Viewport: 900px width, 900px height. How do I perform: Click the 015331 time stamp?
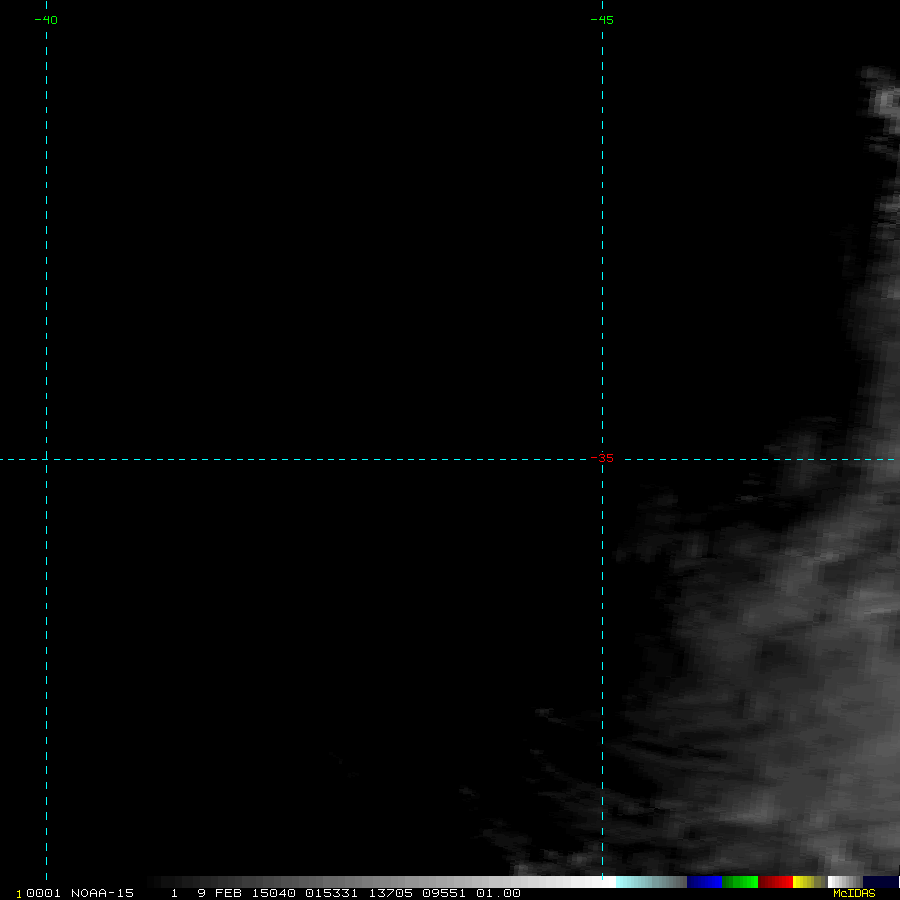(331, 893)
